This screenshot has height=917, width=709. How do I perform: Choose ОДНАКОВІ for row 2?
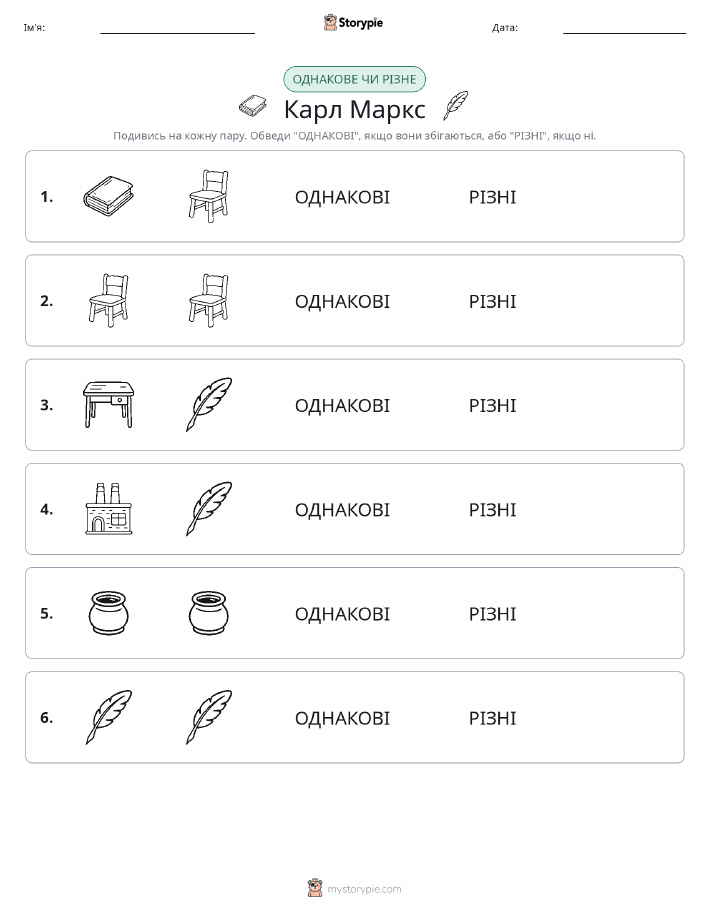pos(342,301)
